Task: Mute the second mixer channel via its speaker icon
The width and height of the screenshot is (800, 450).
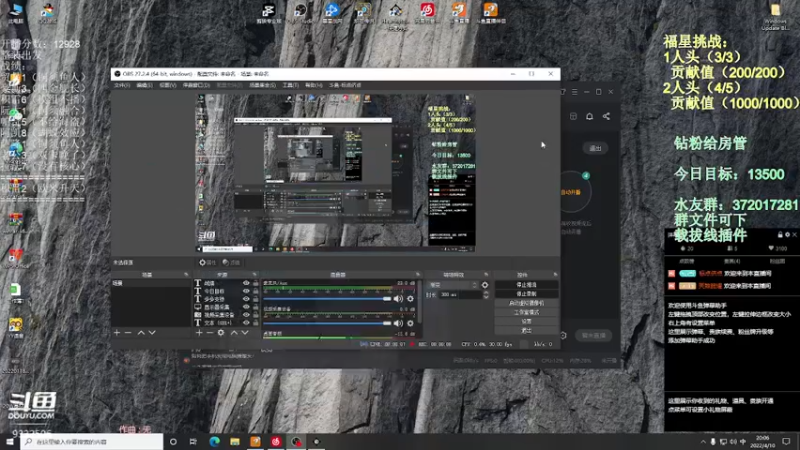Action: pyautogui.click(x=398, y=323)
